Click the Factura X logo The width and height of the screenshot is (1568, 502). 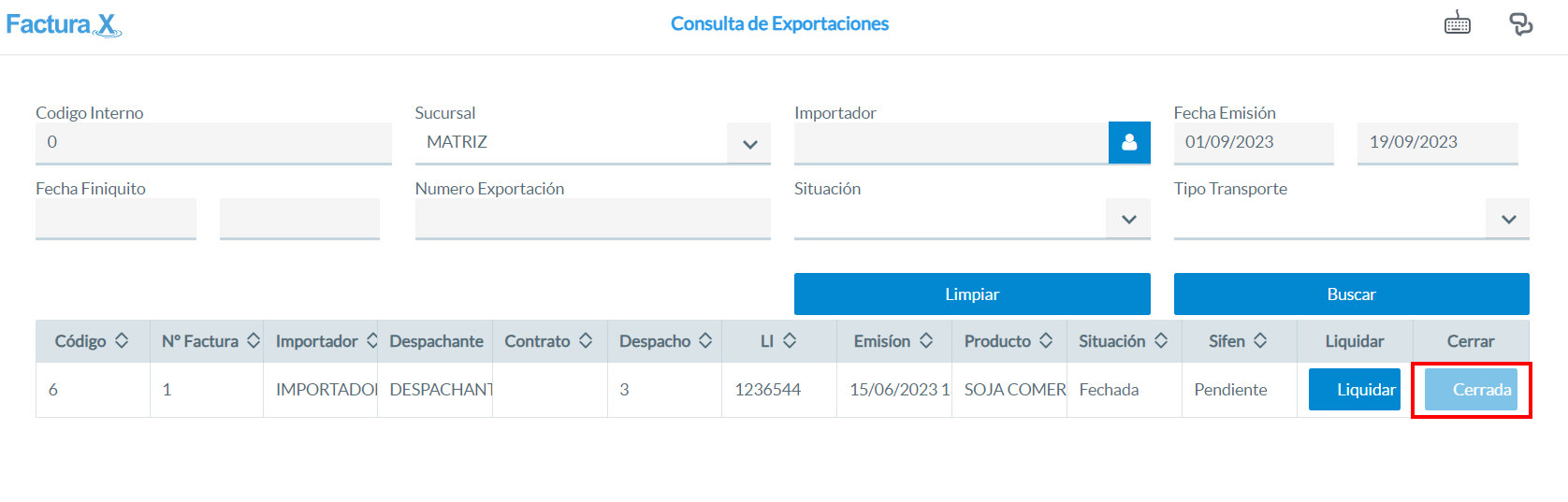pyautogui.click(x=64, y=24)
